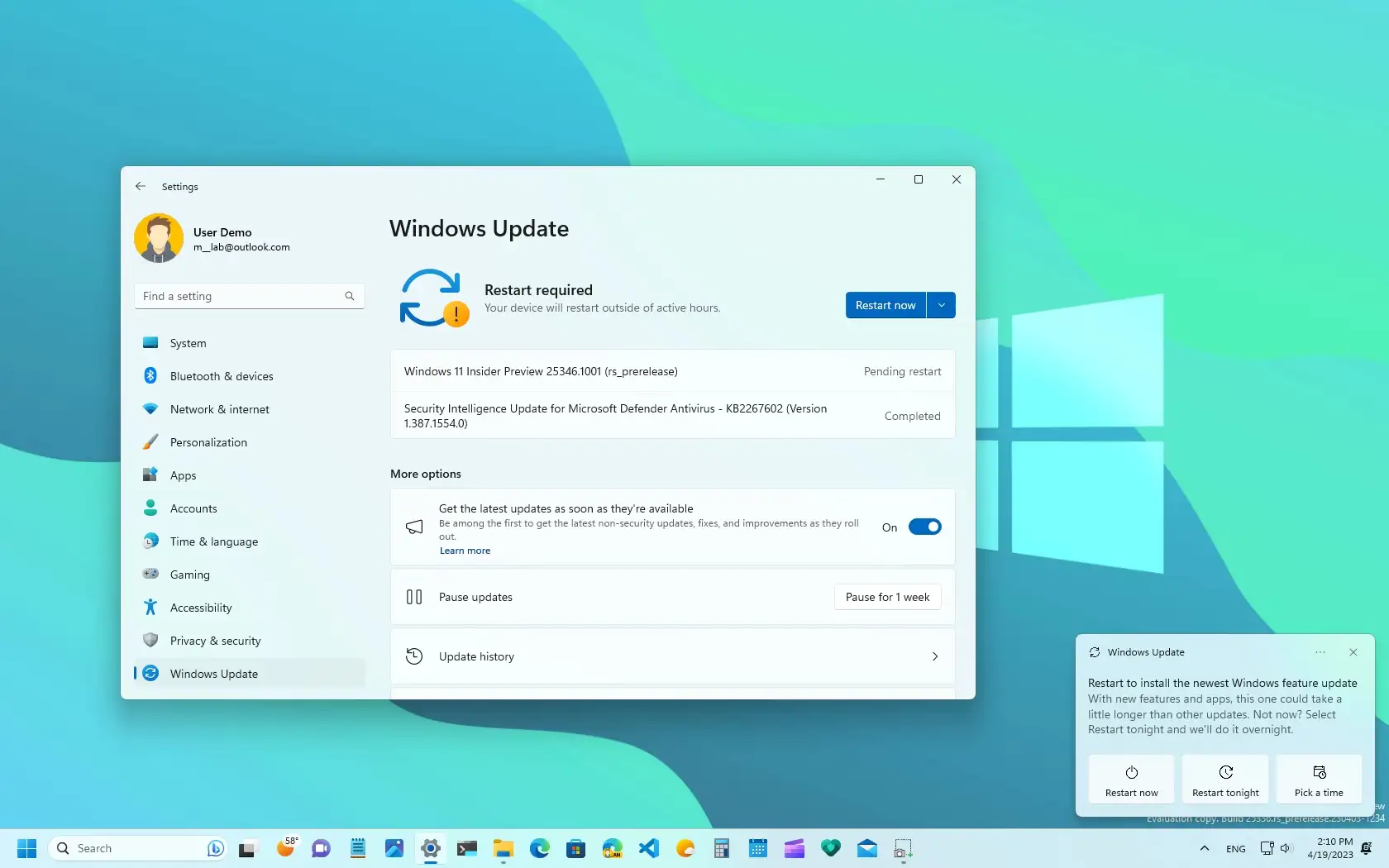
Task: Select the Windows 11 Insider Preview 25346.1001 row
Action: (x=673, y=371)
